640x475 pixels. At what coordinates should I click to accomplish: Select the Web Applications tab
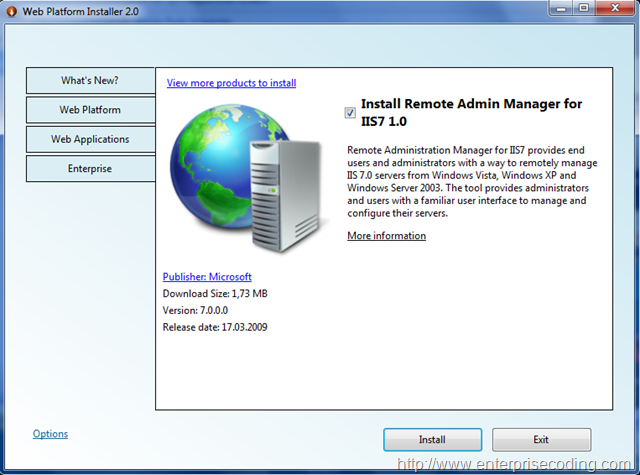(x=90, y=139)
